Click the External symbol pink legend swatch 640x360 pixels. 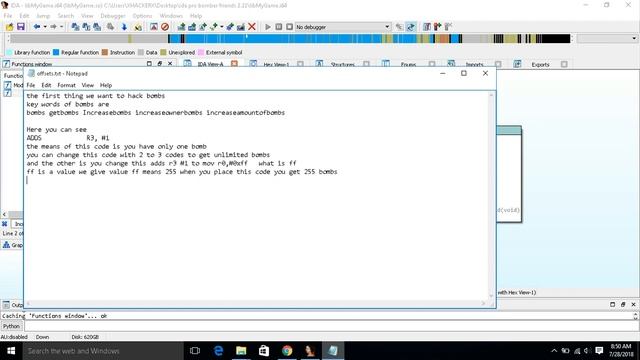tap(201, 53)
